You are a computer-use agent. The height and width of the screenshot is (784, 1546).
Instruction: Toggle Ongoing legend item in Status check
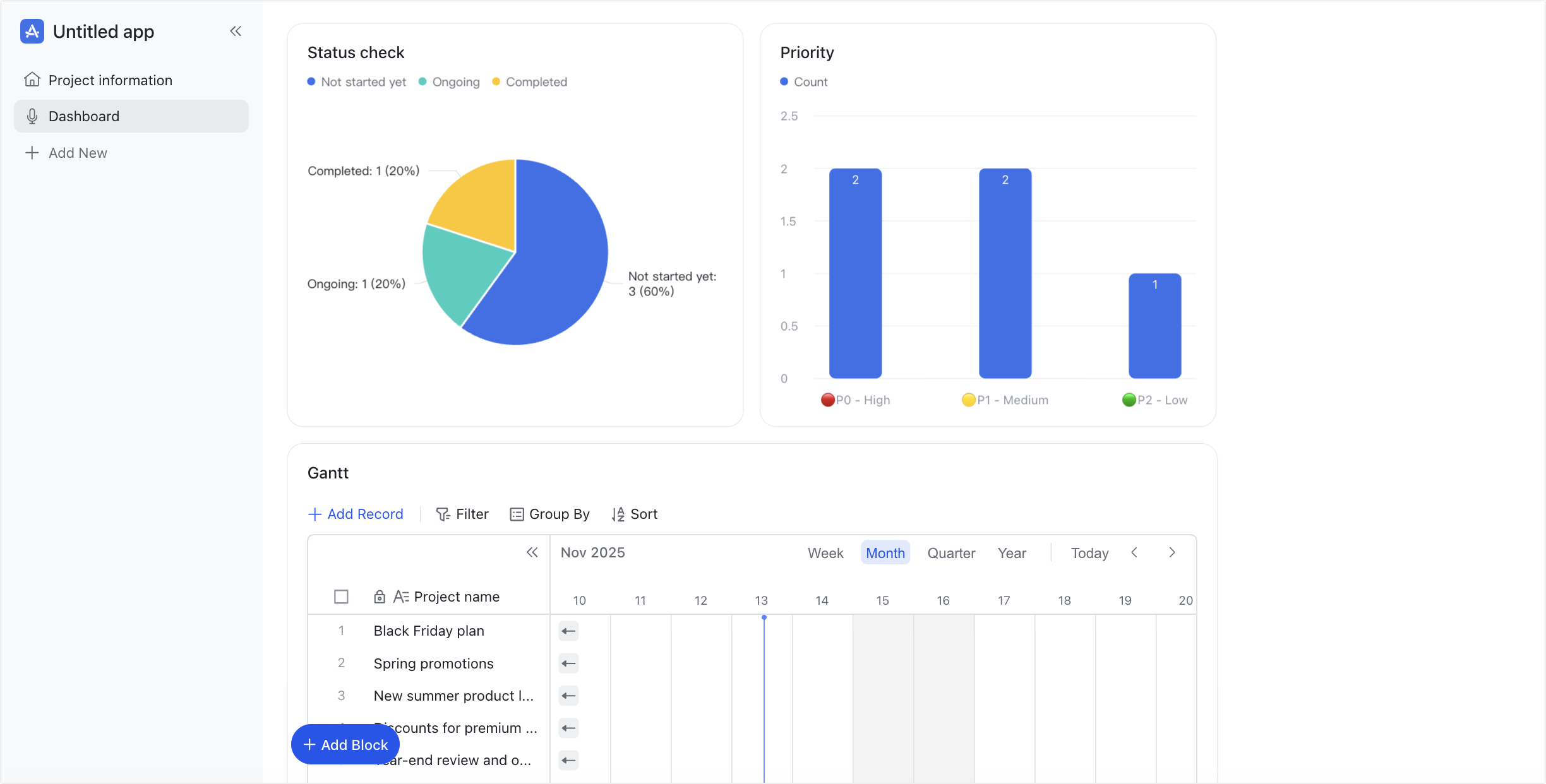pos(449,82)
